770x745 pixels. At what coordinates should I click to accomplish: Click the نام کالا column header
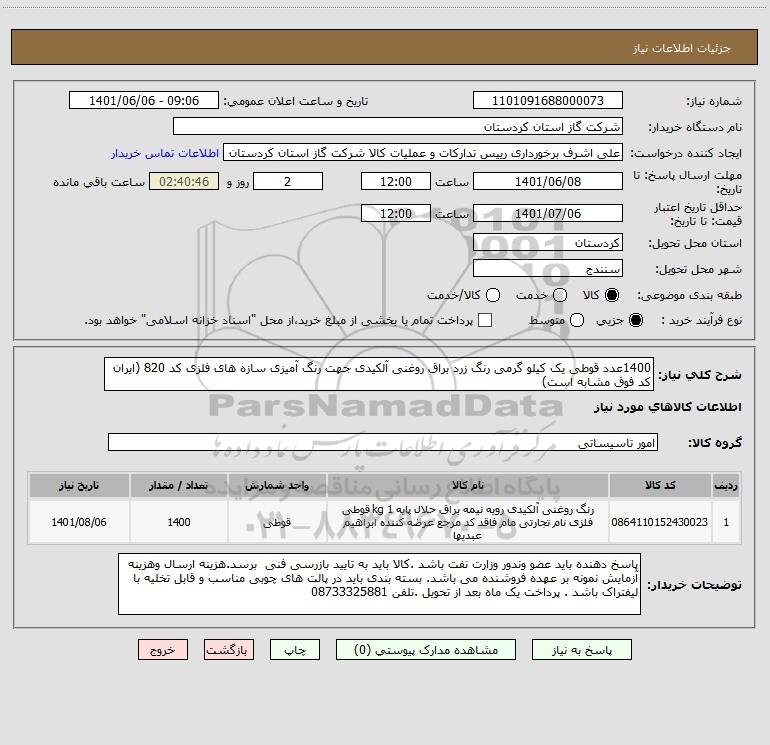(x=468, y=485)
